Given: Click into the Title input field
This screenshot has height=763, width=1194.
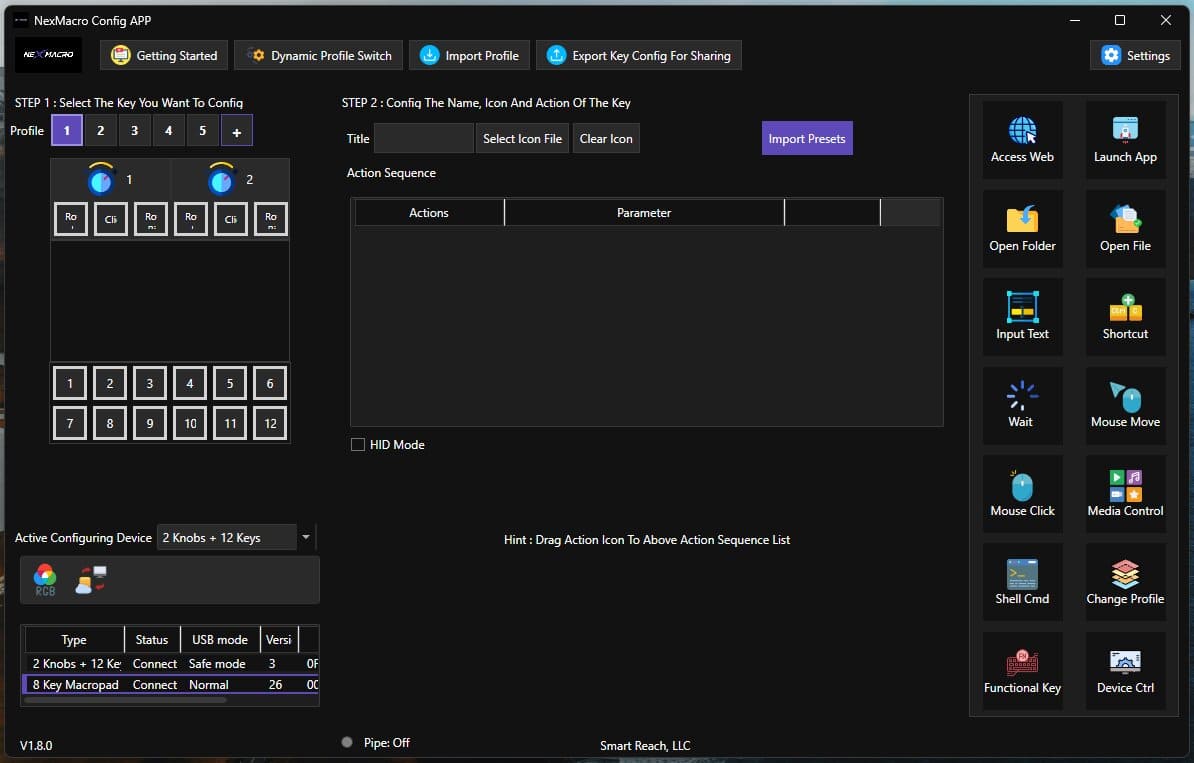Looking at the screenshot, I should [423, 139].
